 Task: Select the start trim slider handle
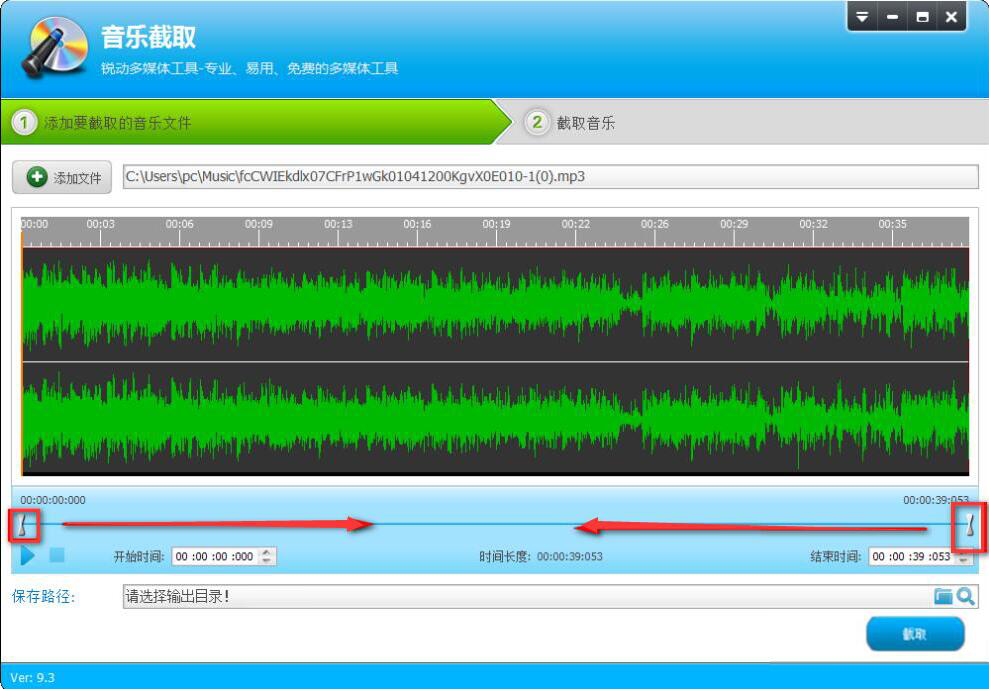click(x=23, y=525)
